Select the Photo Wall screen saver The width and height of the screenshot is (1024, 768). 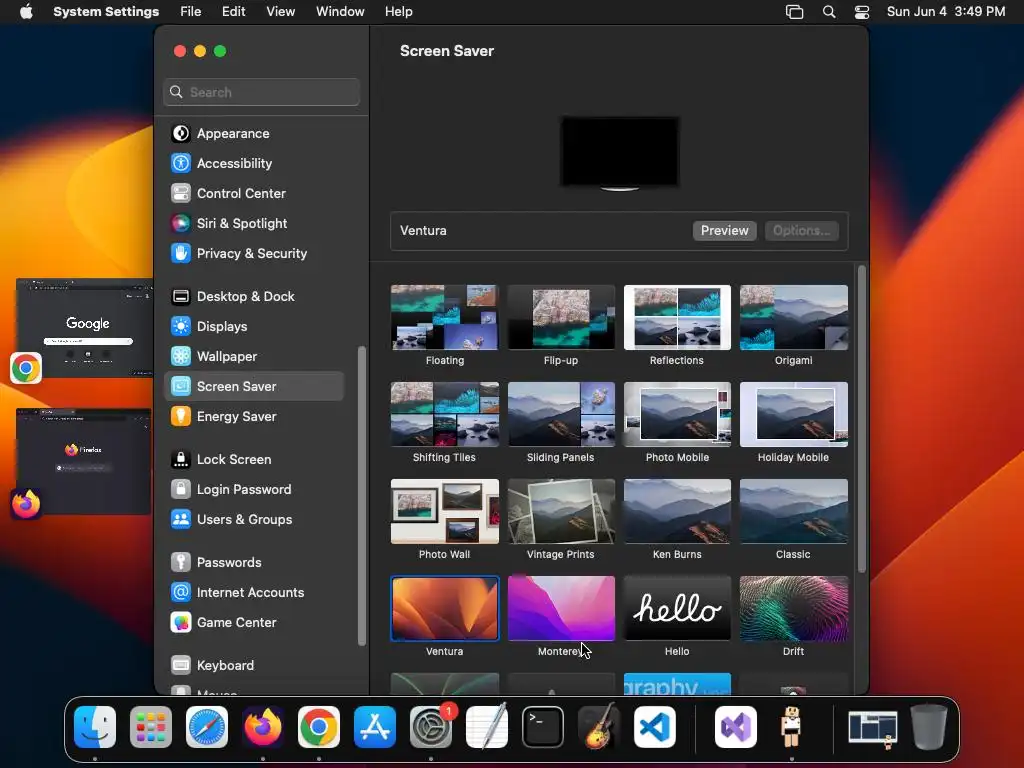(x=445, y=511)
